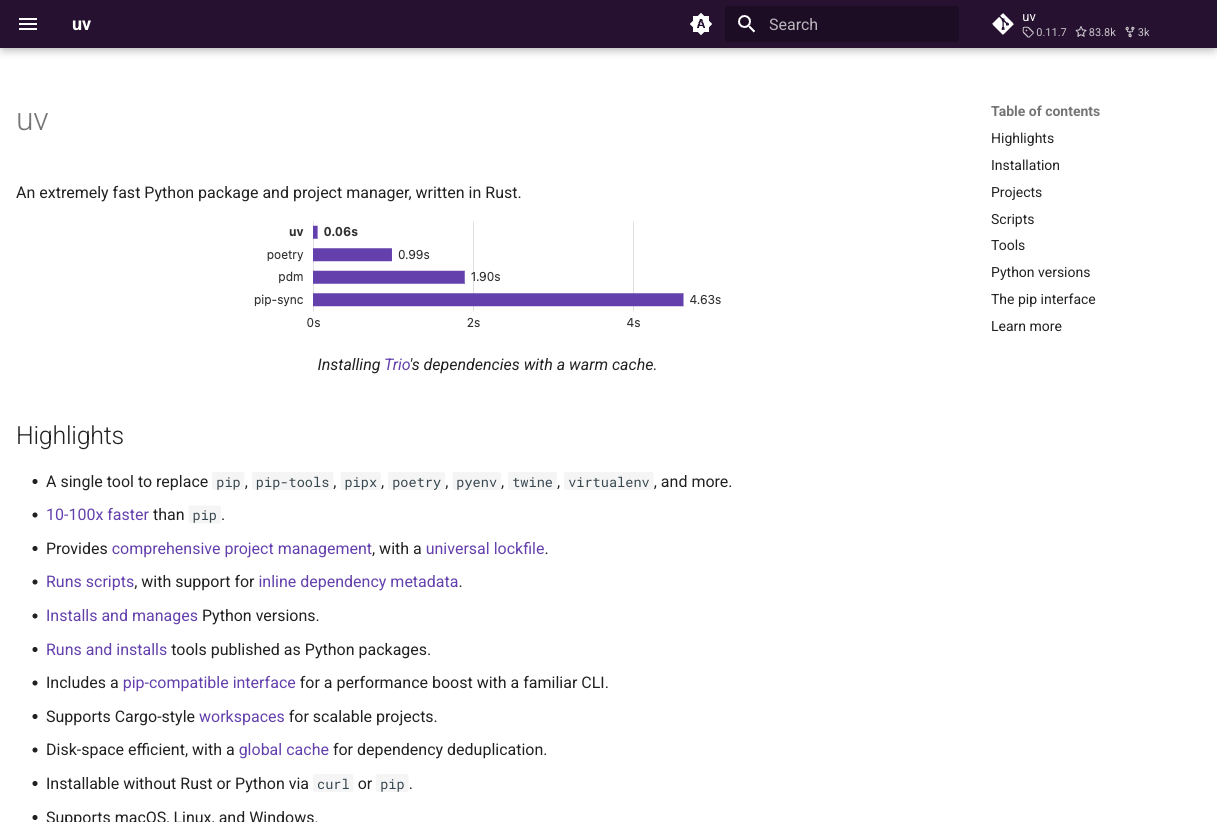Open the hamburger navigation menu

28,24
